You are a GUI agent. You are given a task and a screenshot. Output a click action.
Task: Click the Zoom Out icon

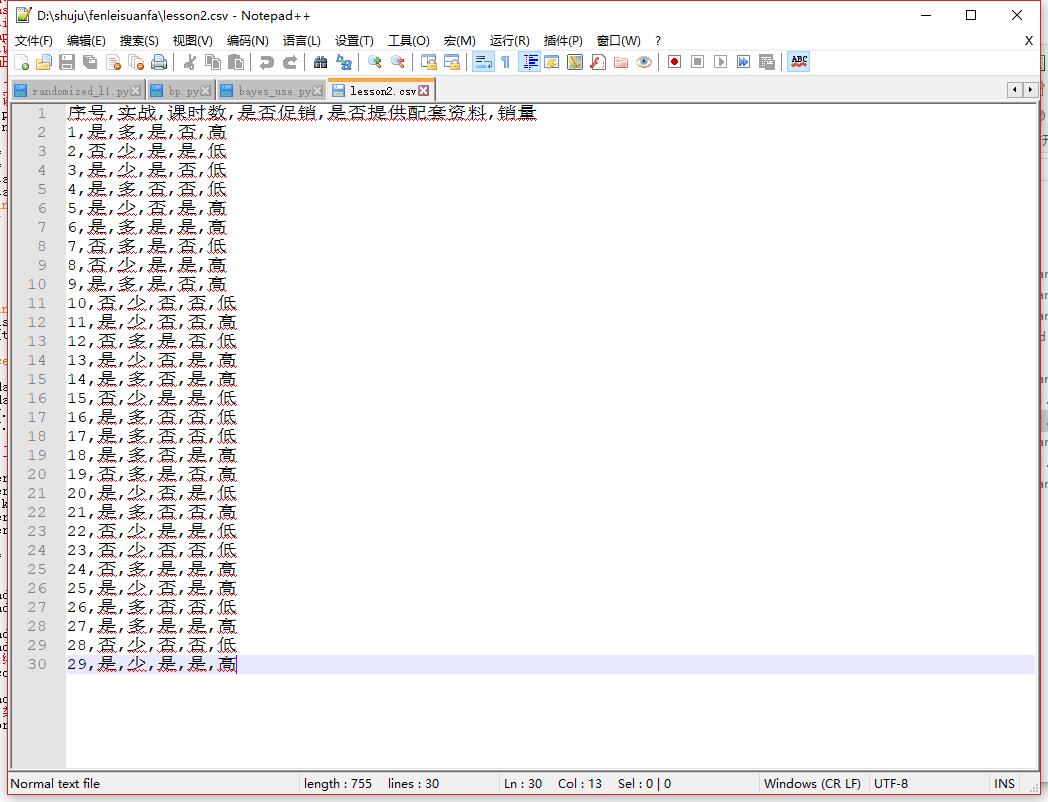[x=398, y=62]
